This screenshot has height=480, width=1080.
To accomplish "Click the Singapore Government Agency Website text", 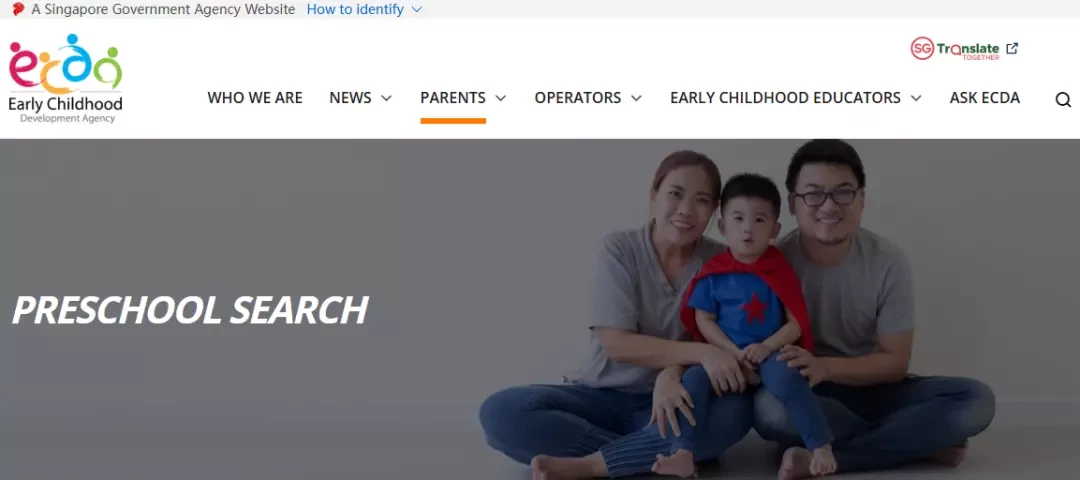I will tap(163, 10).
